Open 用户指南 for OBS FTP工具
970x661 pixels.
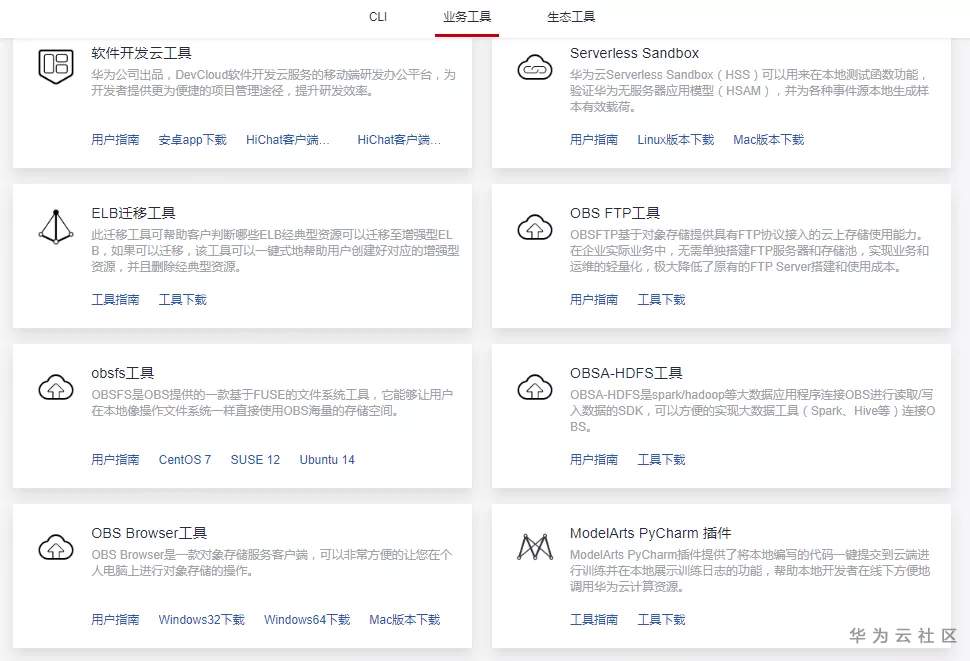594,300
